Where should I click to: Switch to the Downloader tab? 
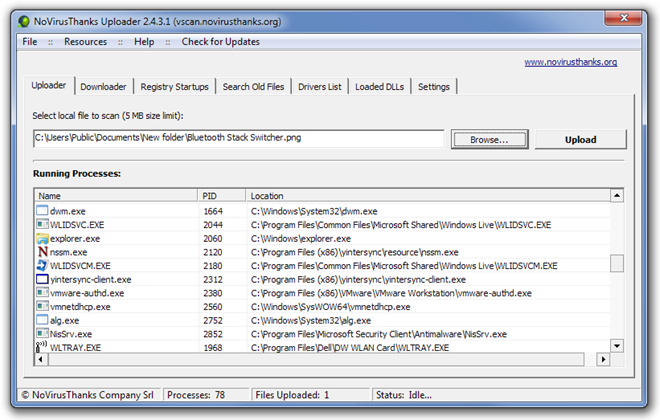(103, 87)
